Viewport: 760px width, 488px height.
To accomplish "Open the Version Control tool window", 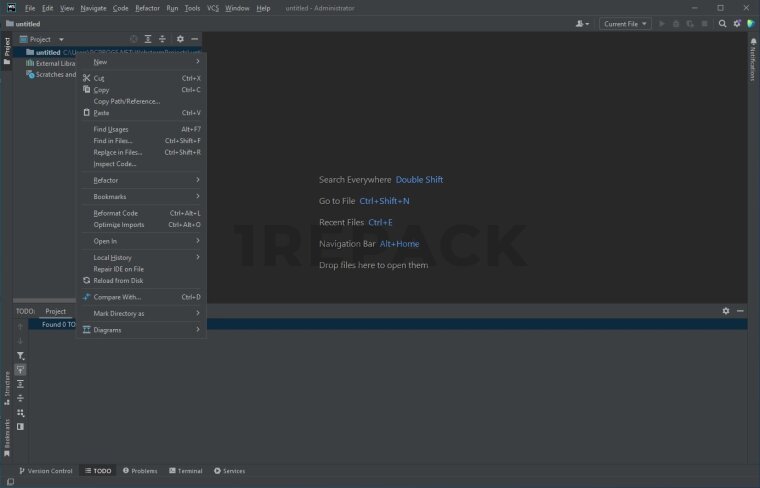I will click(x=45, y=471).
